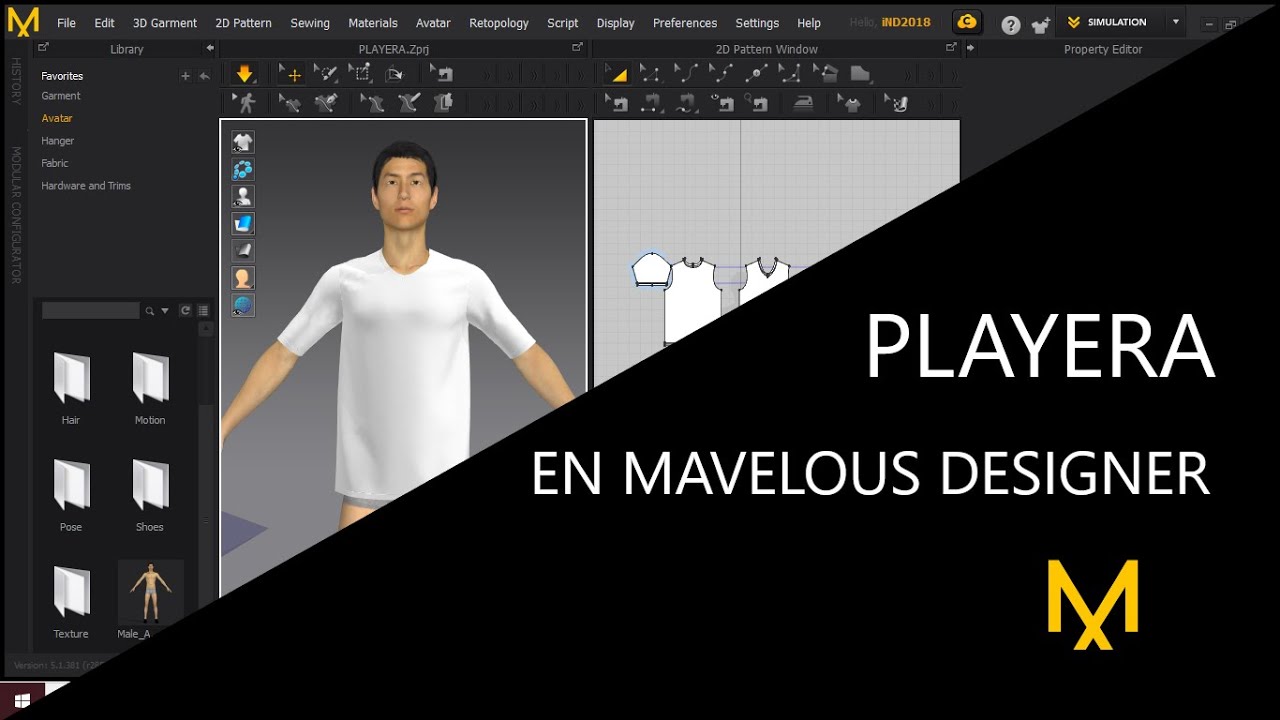Open the 3D Garment menu

point(165,23)
